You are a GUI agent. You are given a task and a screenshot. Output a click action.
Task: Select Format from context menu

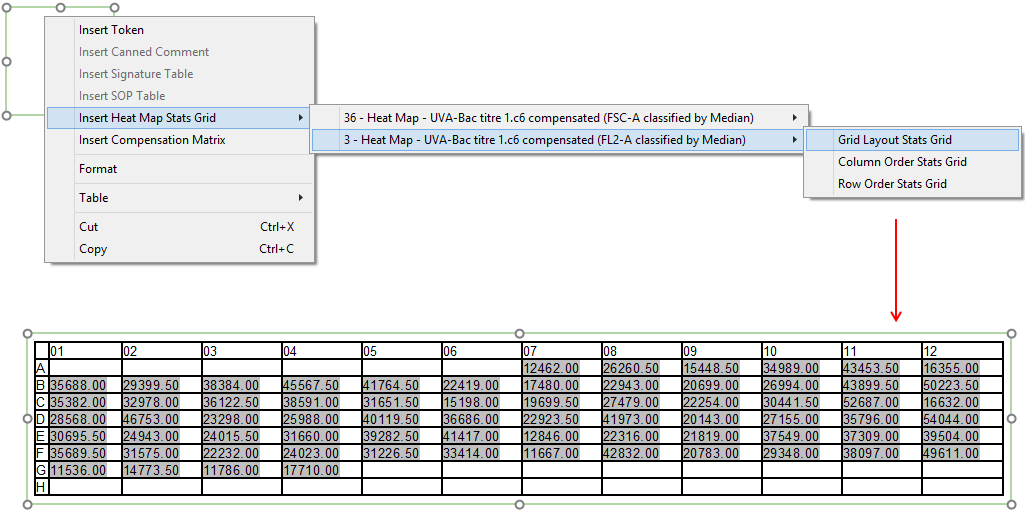[x=98, y=169]
